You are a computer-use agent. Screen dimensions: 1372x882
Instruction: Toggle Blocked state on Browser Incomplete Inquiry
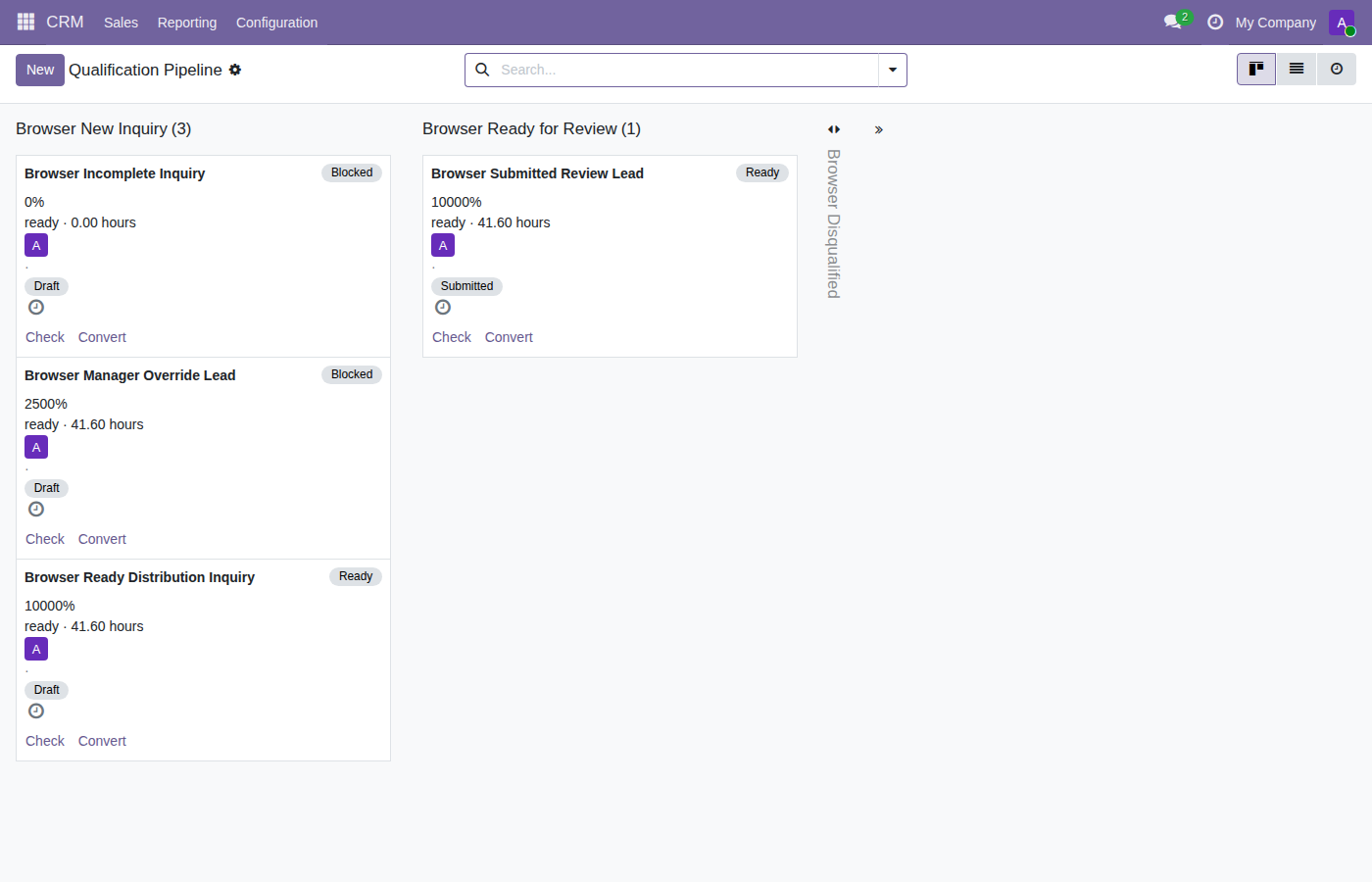tap(352, 172)
